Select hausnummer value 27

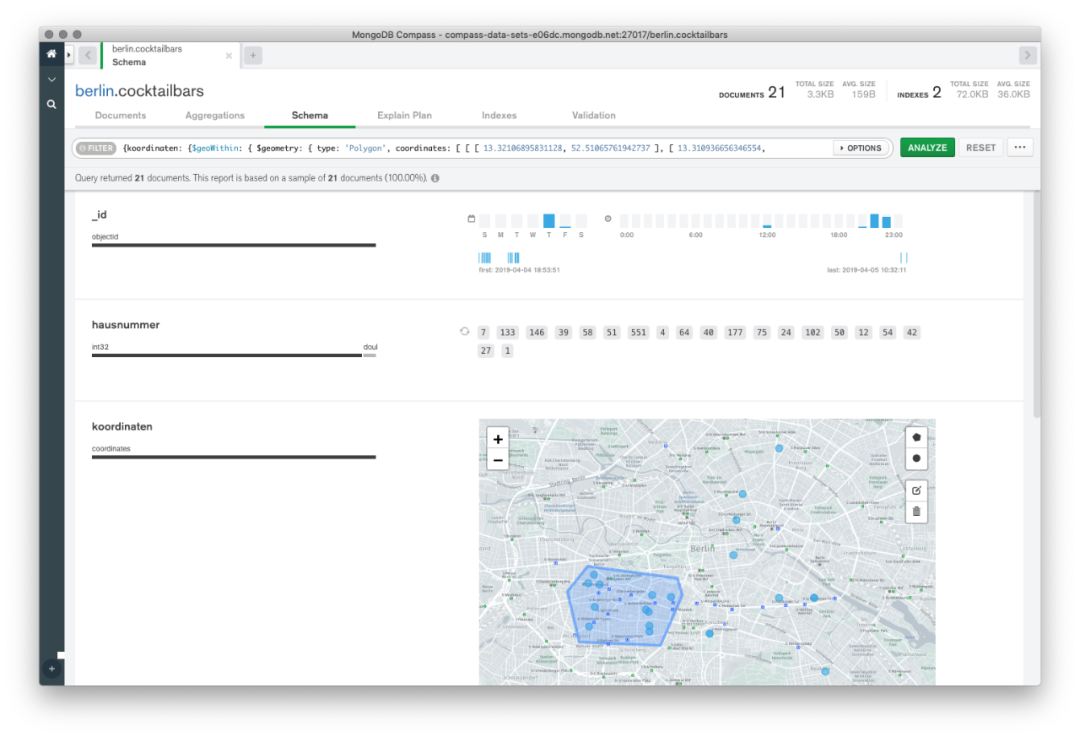click(486, 351)
